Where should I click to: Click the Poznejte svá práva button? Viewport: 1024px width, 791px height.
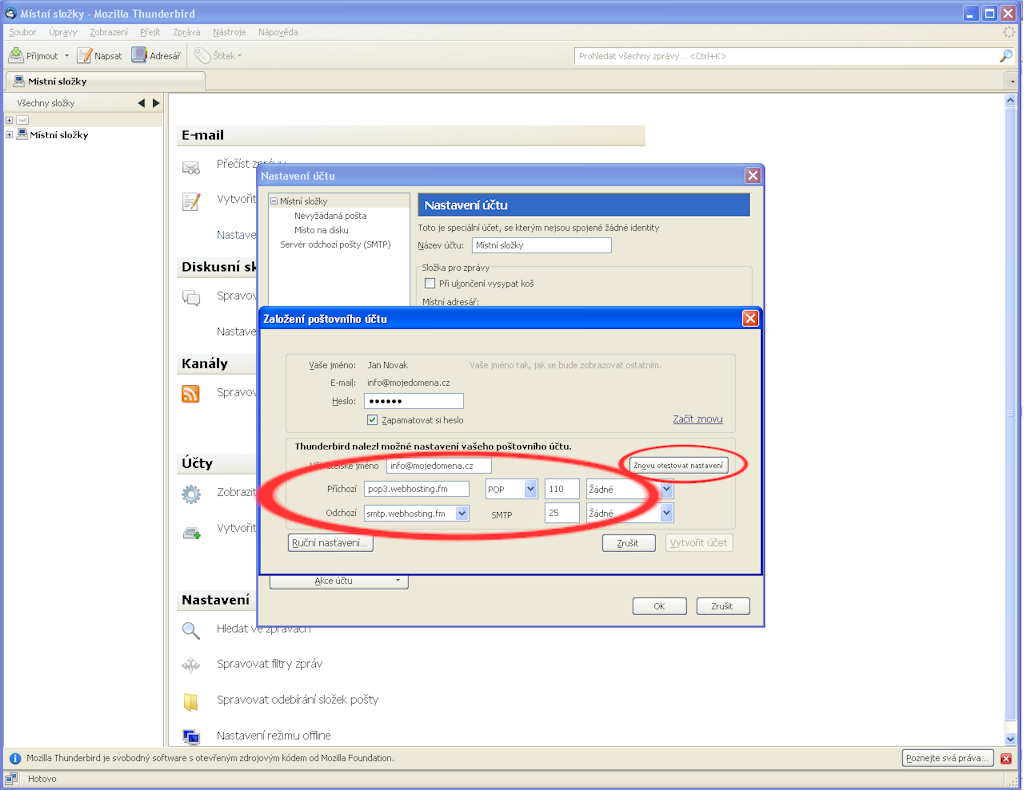[x=948, y=758]
